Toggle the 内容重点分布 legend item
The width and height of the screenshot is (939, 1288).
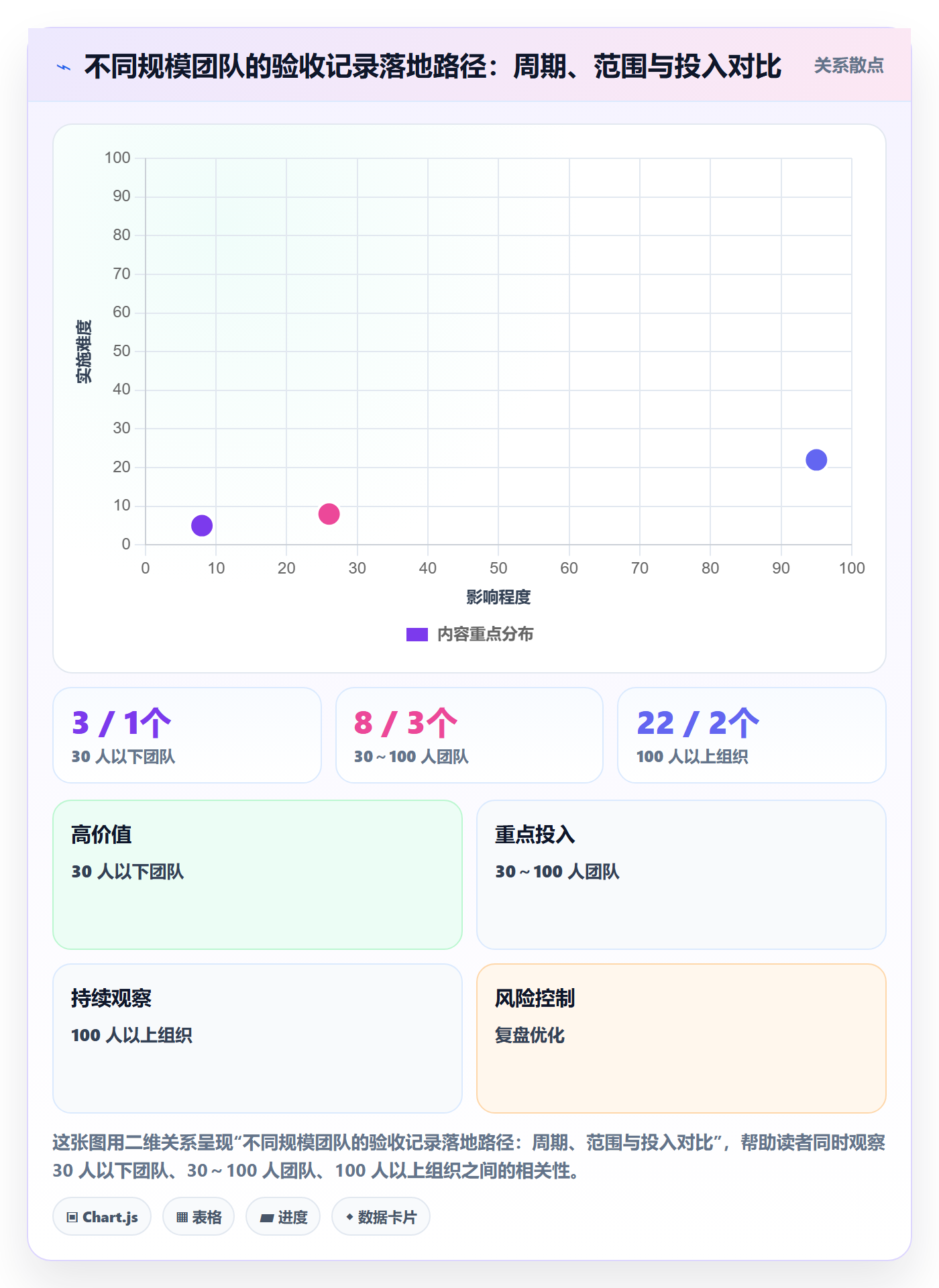click(469, 634)
